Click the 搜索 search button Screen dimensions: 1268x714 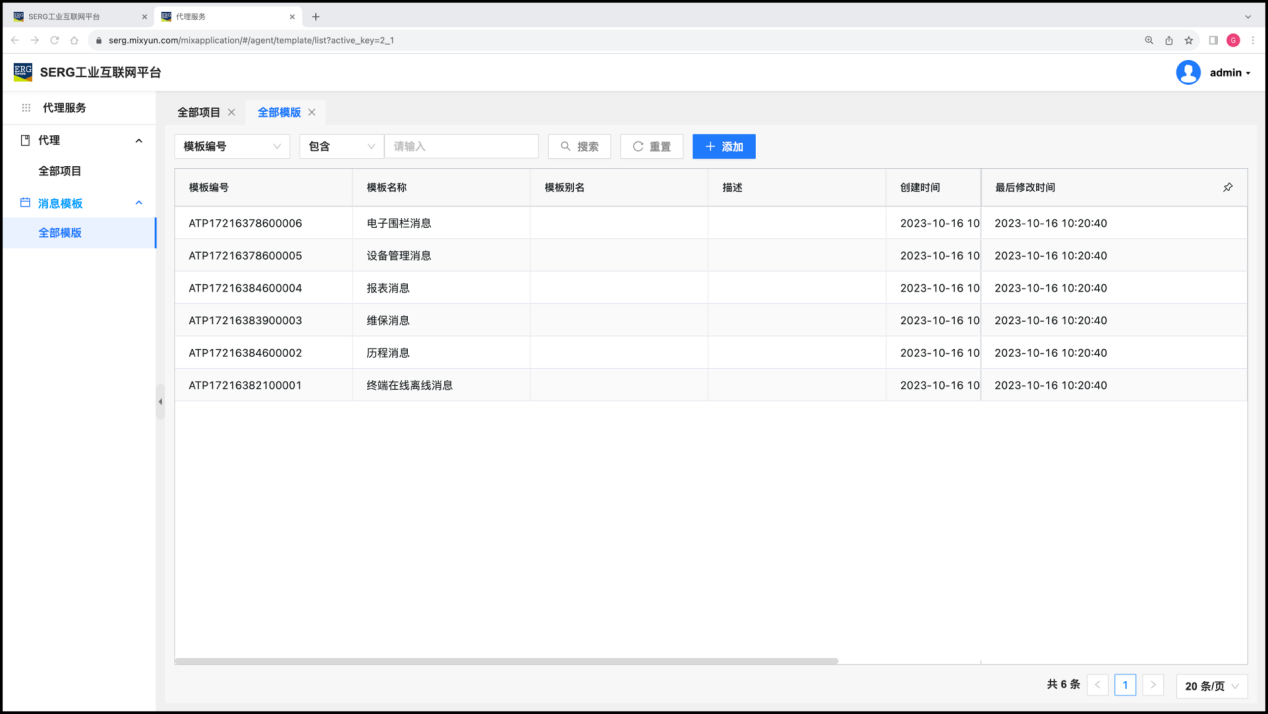click(x=579, y=146)
